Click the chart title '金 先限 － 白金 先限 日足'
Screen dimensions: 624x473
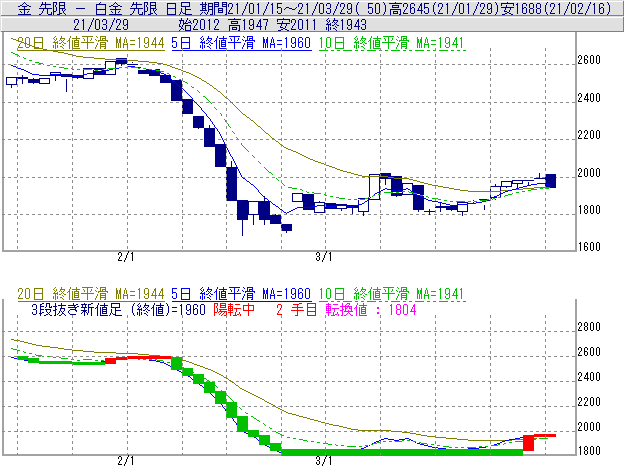[105, 8]
